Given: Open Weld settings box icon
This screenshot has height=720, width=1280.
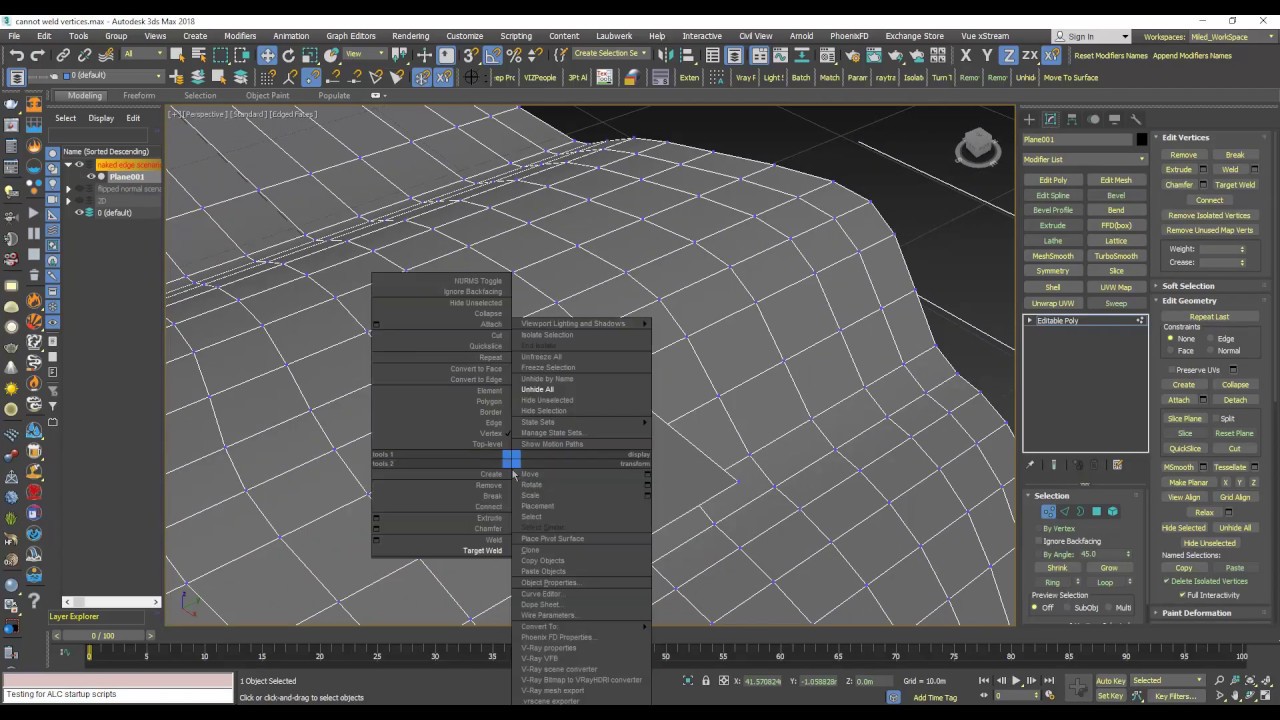Looking at the screenshot, I should click(1255, 170).
